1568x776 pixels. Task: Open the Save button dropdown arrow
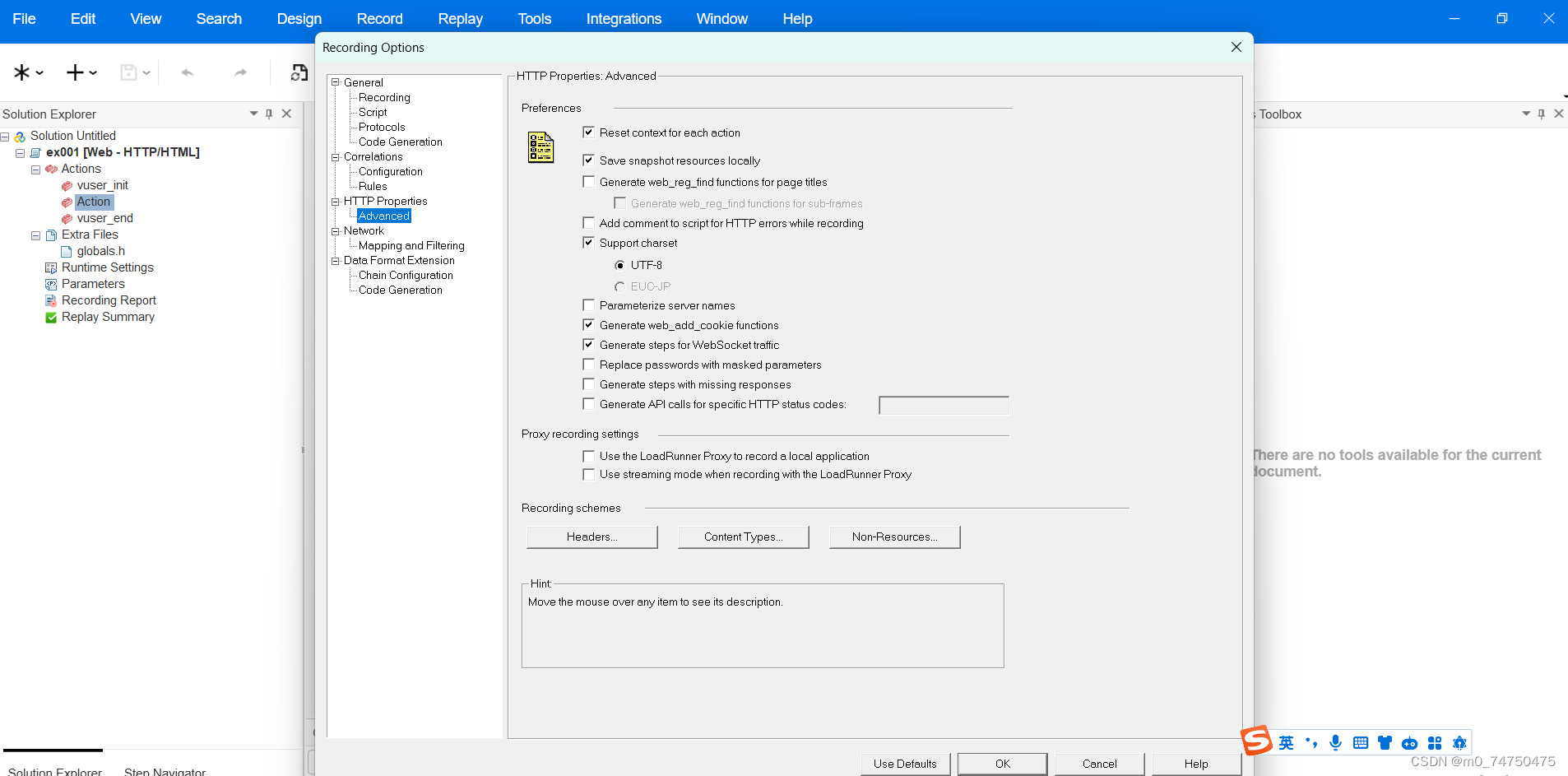click(x=146, y=72)
